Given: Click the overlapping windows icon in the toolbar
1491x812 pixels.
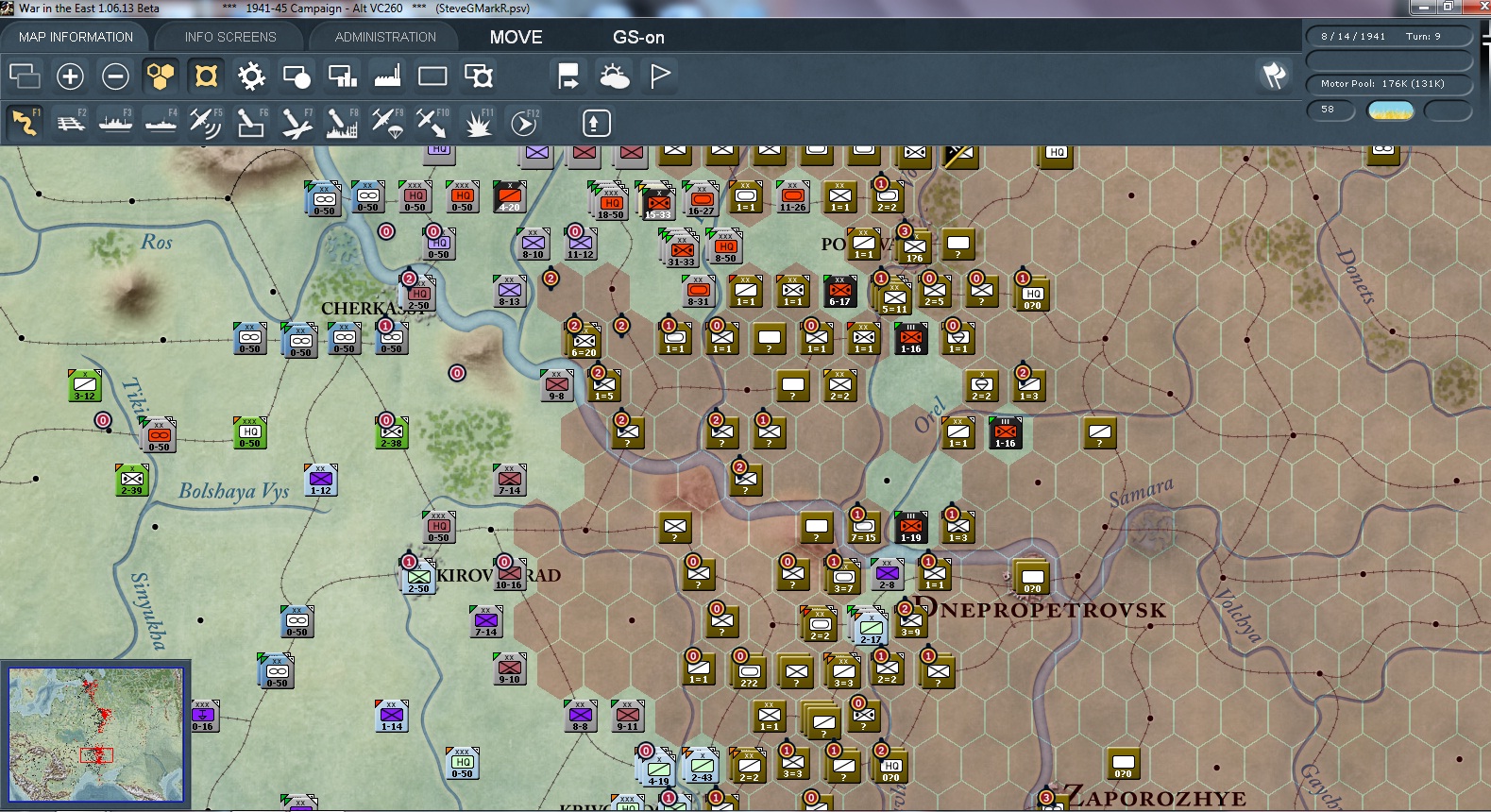Looking at the screenshot, I should (25, 76).
